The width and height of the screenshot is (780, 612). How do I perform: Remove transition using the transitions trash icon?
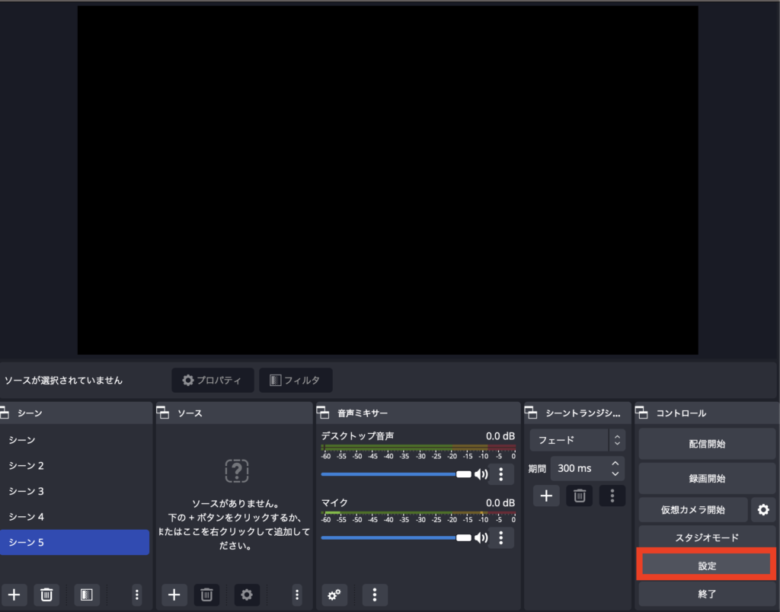[x=579, y=495]
